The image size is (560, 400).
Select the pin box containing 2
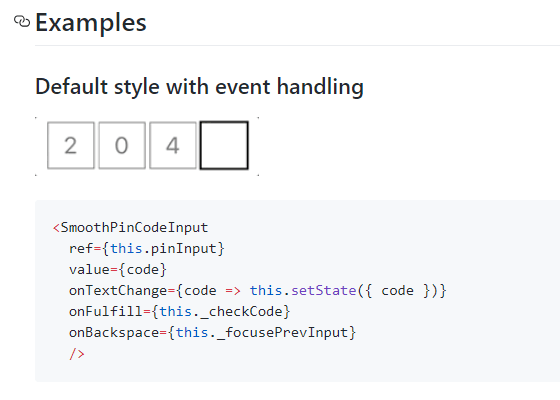71,145
